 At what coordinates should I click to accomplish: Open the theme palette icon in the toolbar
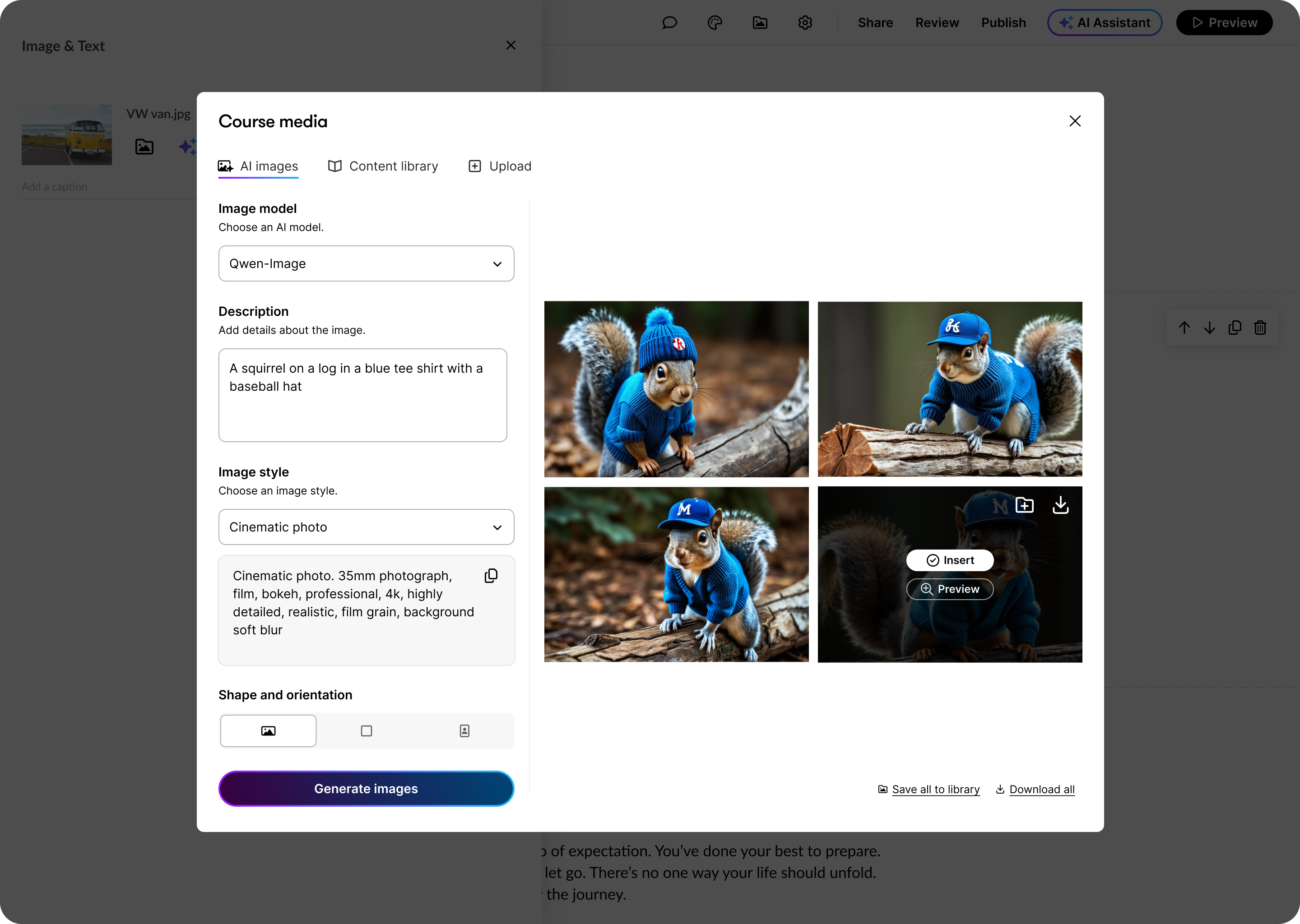coord(715,23)
